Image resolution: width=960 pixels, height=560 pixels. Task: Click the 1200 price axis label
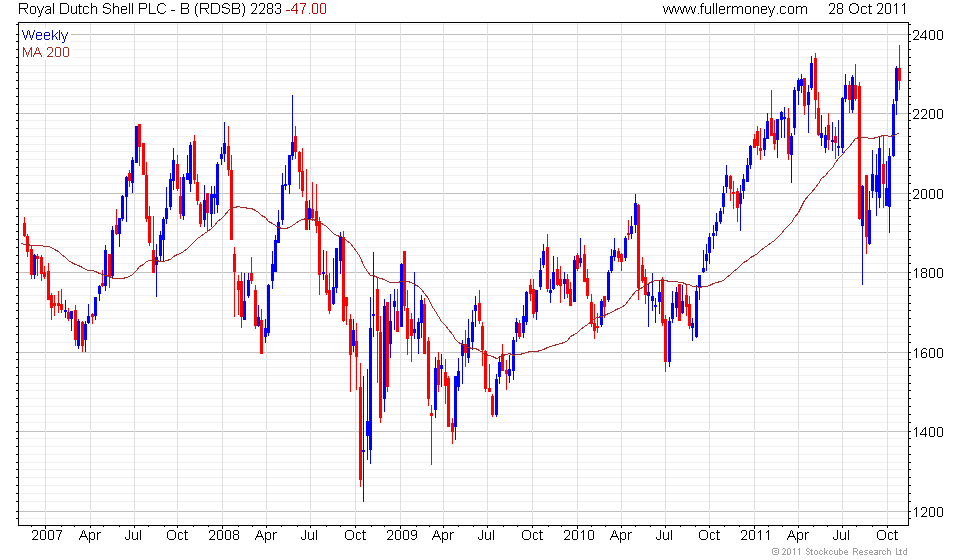pyautogui.click(x=928, y=512)
